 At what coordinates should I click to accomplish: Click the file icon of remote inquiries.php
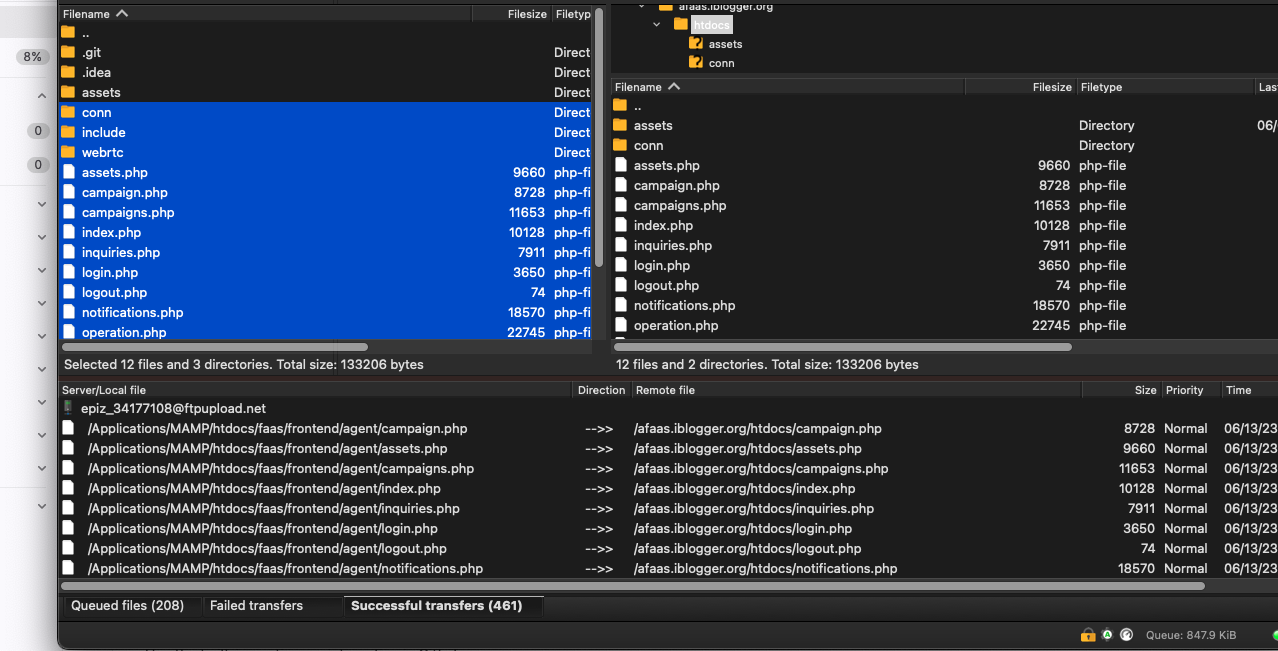tap(621, 245)
